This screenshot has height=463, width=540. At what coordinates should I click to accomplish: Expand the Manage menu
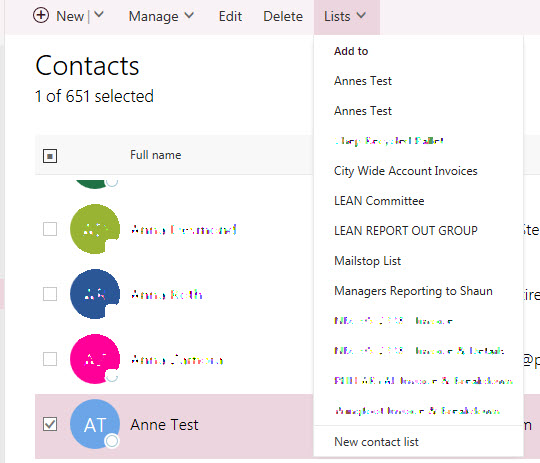pos(161,16)
